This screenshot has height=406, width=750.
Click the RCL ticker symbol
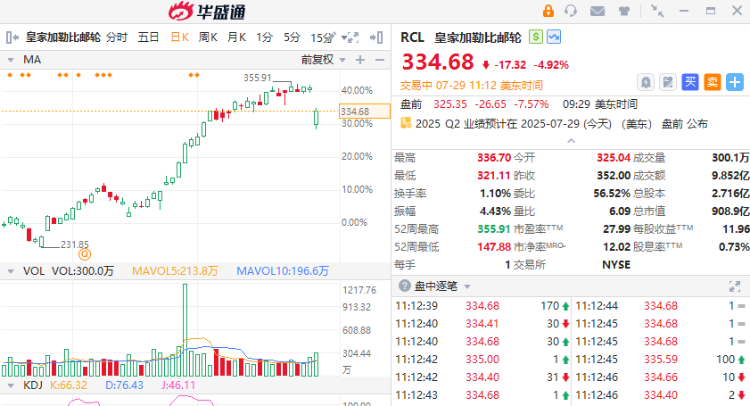[412, 37]
